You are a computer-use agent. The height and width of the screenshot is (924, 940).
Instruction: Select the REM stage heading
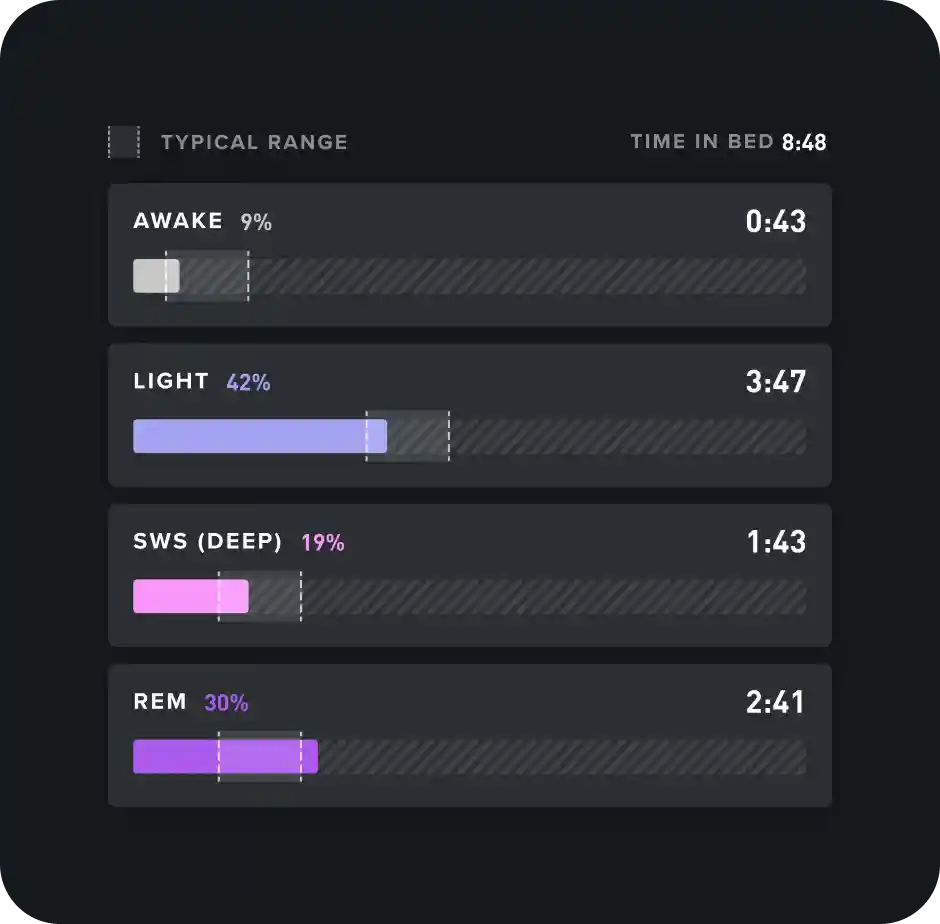(160, 702)
